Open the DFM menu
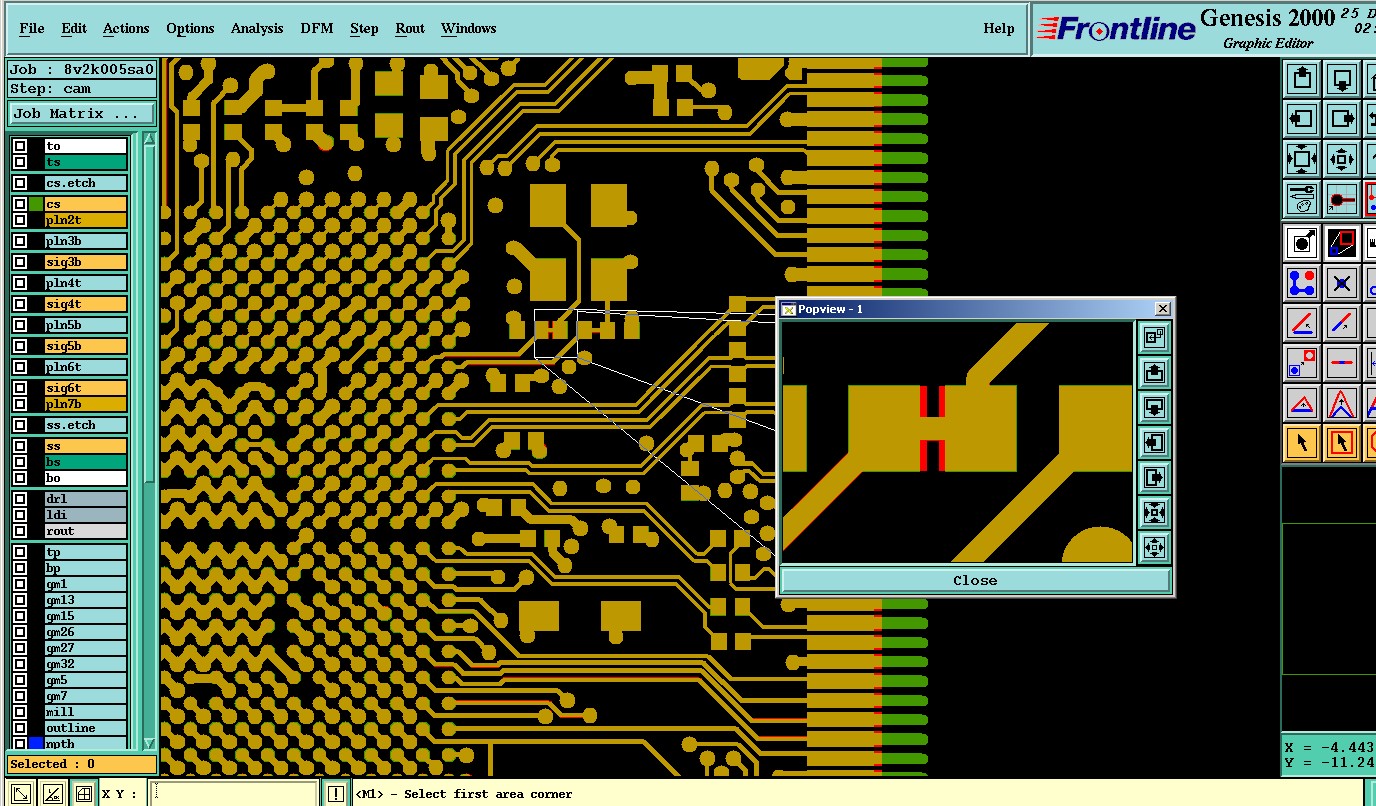 pos(317,28)
